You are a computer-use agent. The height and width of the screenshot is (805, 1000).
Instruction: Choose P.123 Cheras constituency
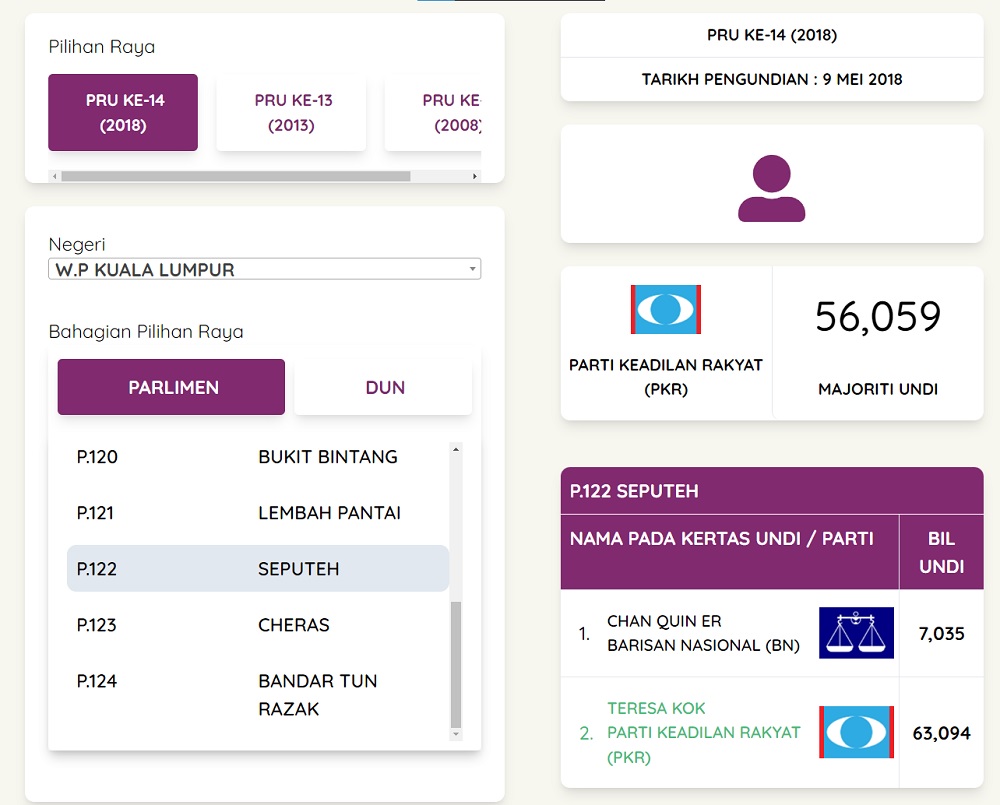pyautogui.click(x=258, y=624)
